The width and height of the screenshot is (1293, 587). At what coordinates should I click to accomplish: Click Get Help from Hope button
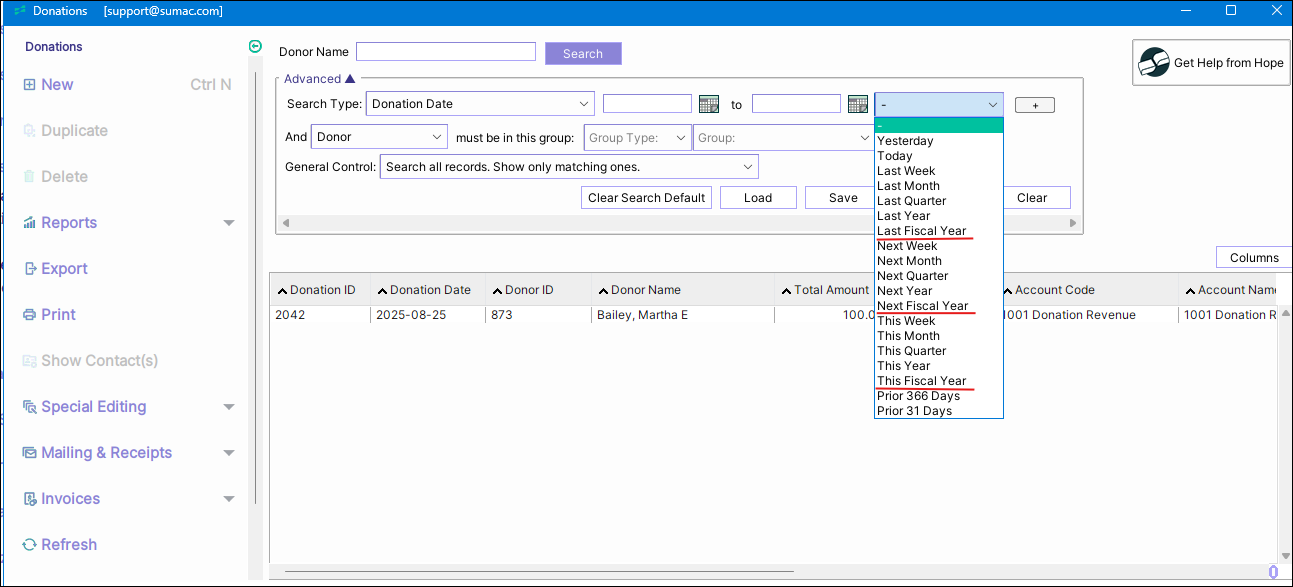click(x=1211, y=63)
